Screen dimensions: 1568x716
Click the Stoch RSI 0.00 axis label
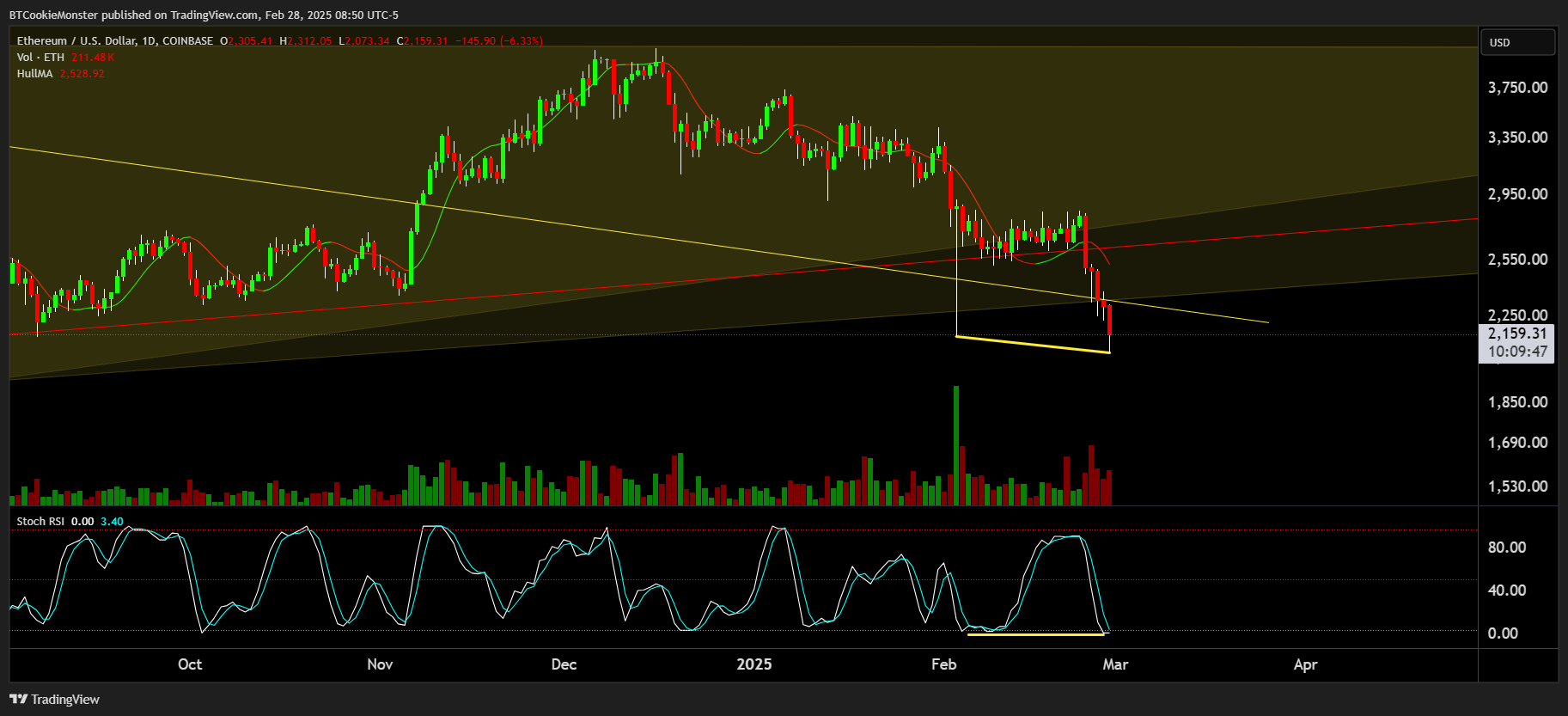(1503, 633)
